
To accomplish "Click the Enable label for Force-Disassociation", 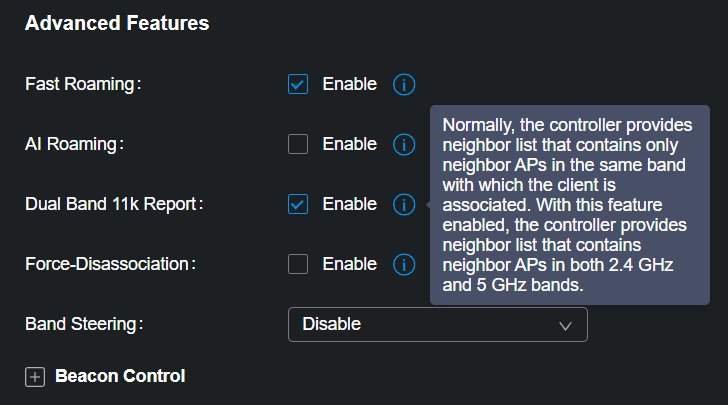I will coord(349,264).
